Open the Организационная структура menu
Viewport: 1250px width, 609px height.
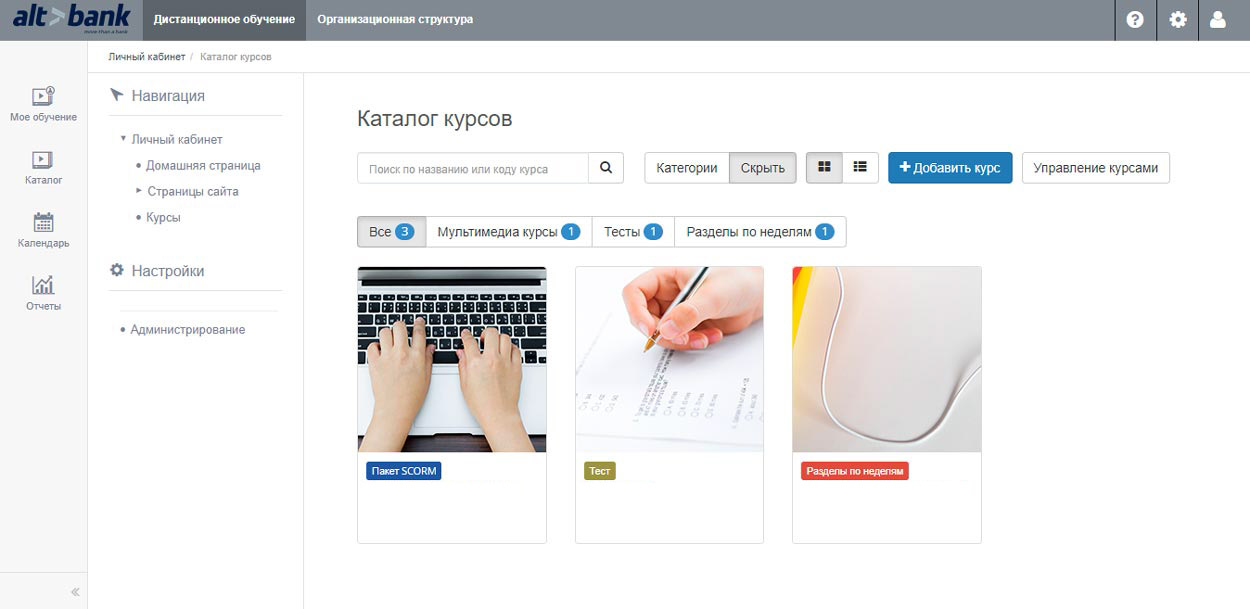click(x=395, y=20)
